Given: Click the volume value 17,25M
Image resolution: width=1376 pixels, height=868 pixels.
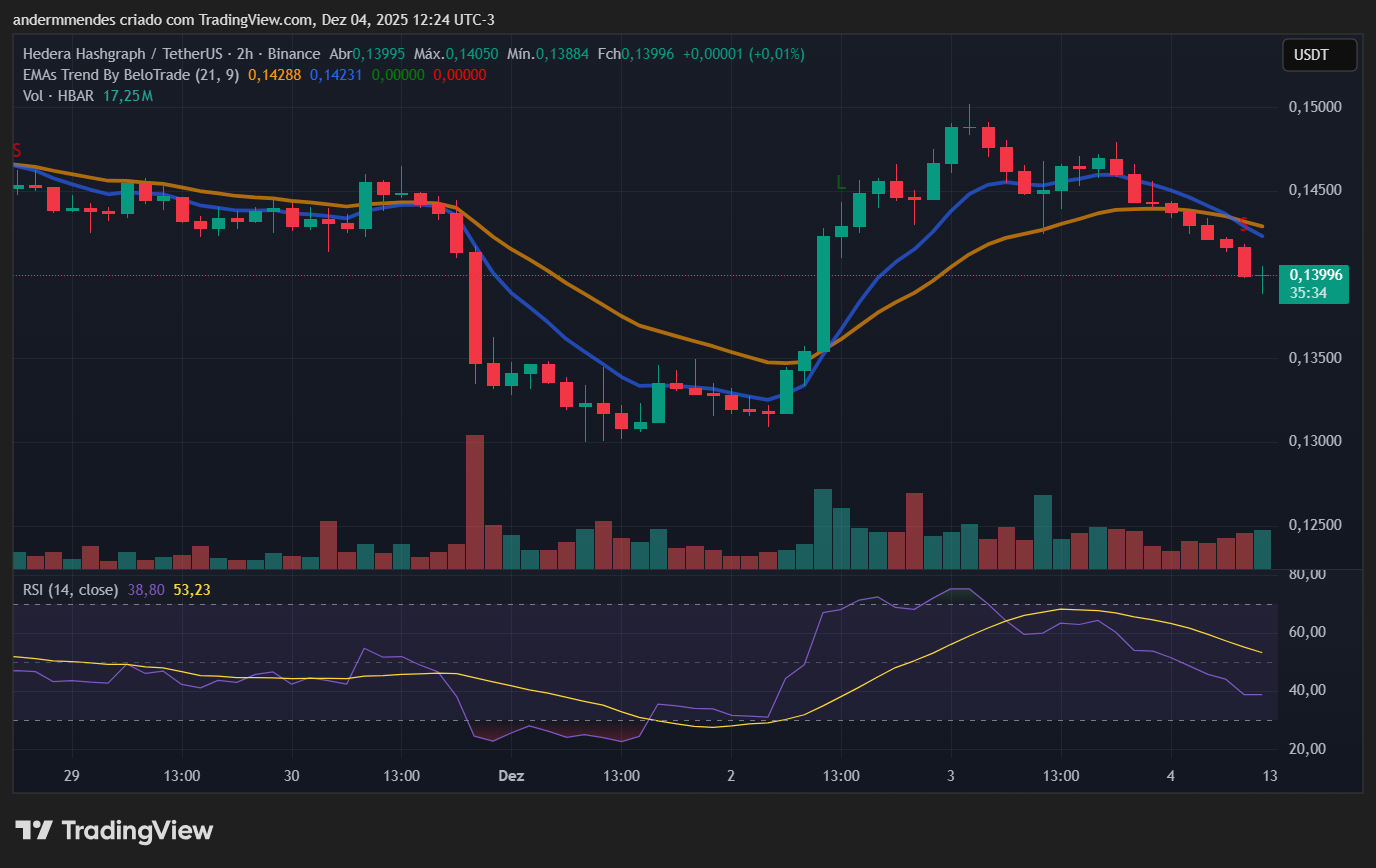Looking at the screenshot, I should click(x=131, y=95).
